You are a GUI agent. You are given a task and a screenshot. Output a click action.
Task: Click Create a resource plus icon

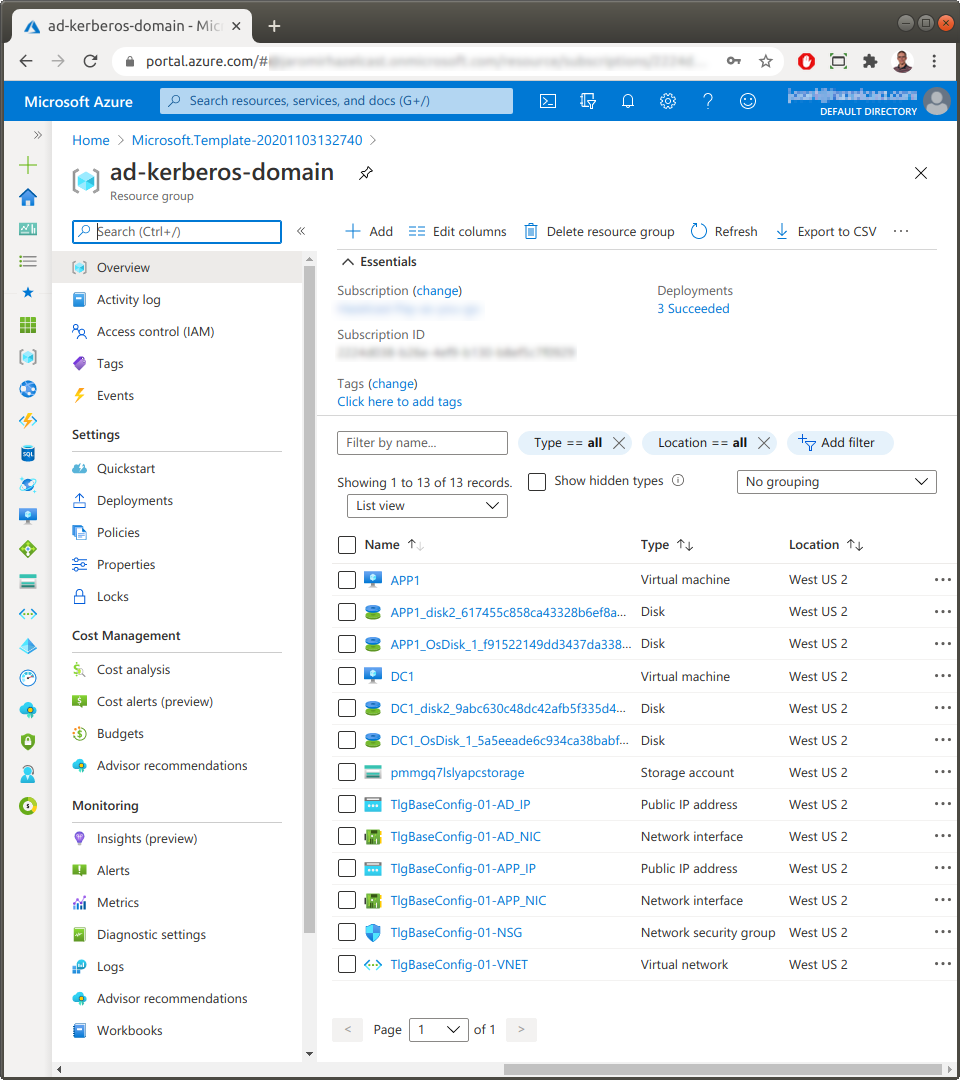[28, 165]
